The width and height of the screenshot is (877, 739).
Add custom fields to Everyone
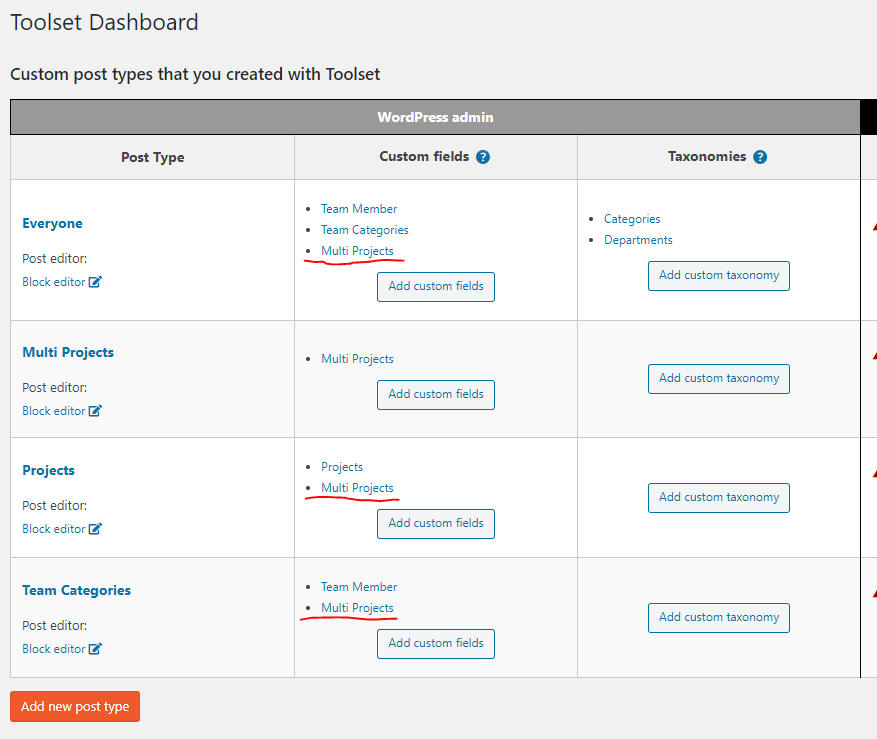point(436,287)
